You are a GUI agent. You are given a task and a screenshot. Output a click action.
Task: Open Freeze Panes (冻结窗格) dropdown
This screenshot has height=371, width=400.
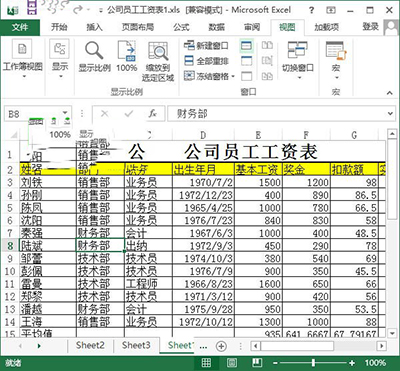click(x=209, y=76)
